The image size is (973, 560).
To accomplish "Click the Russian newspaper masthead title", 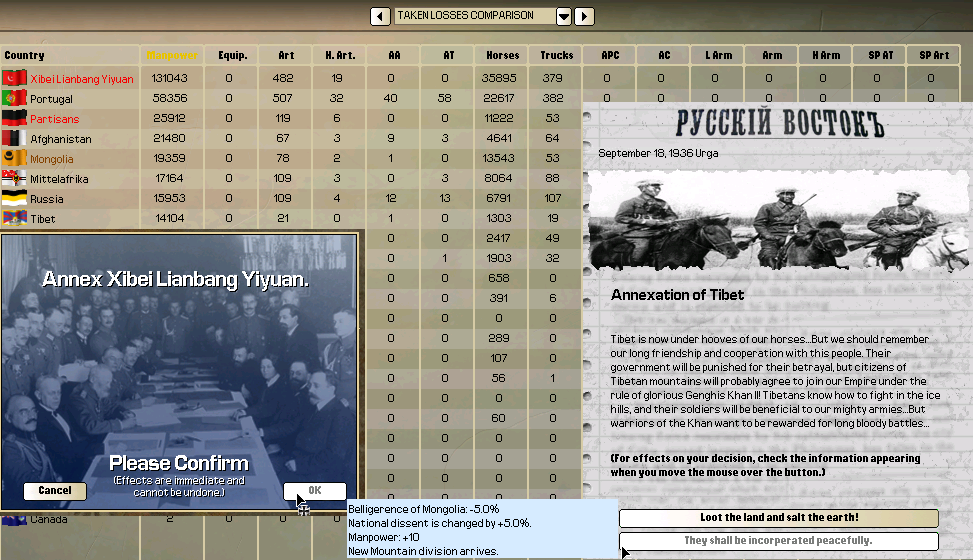I will pyautogui.click(x=779, y=122).
